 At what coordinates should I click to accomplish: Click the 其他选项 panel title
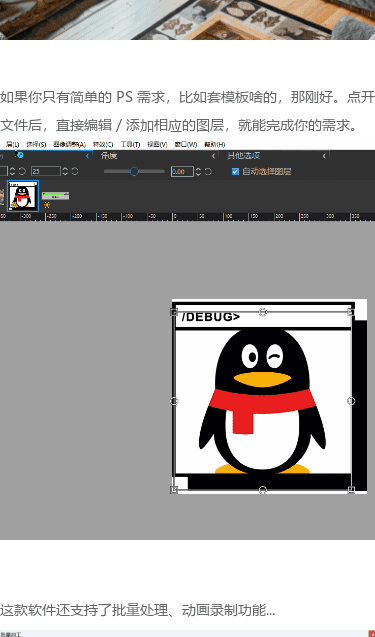pos(244,156)
